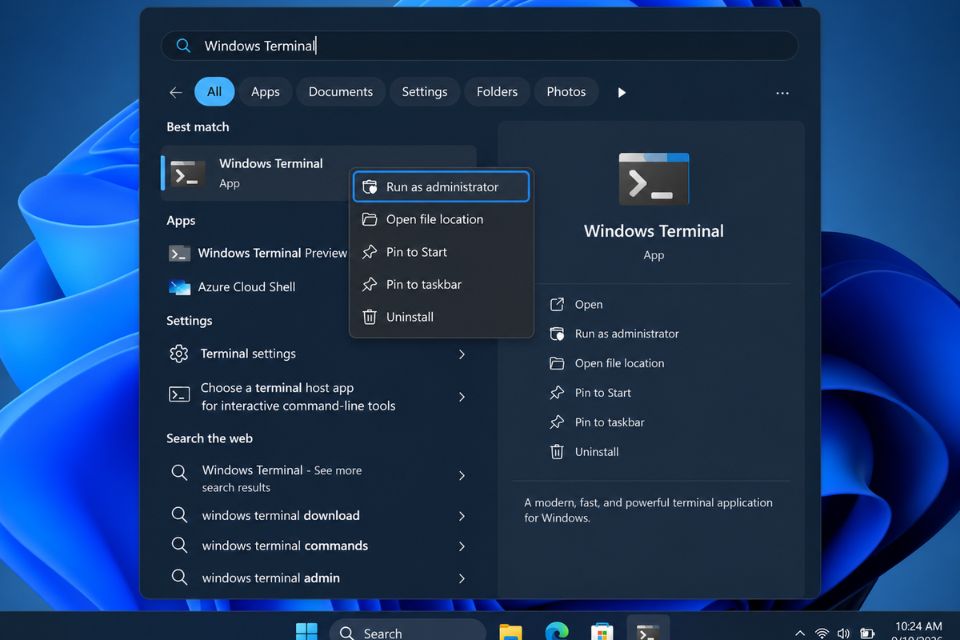Choose Pin to Start in context menu
The image size is (960, 640).
(441, 252)
